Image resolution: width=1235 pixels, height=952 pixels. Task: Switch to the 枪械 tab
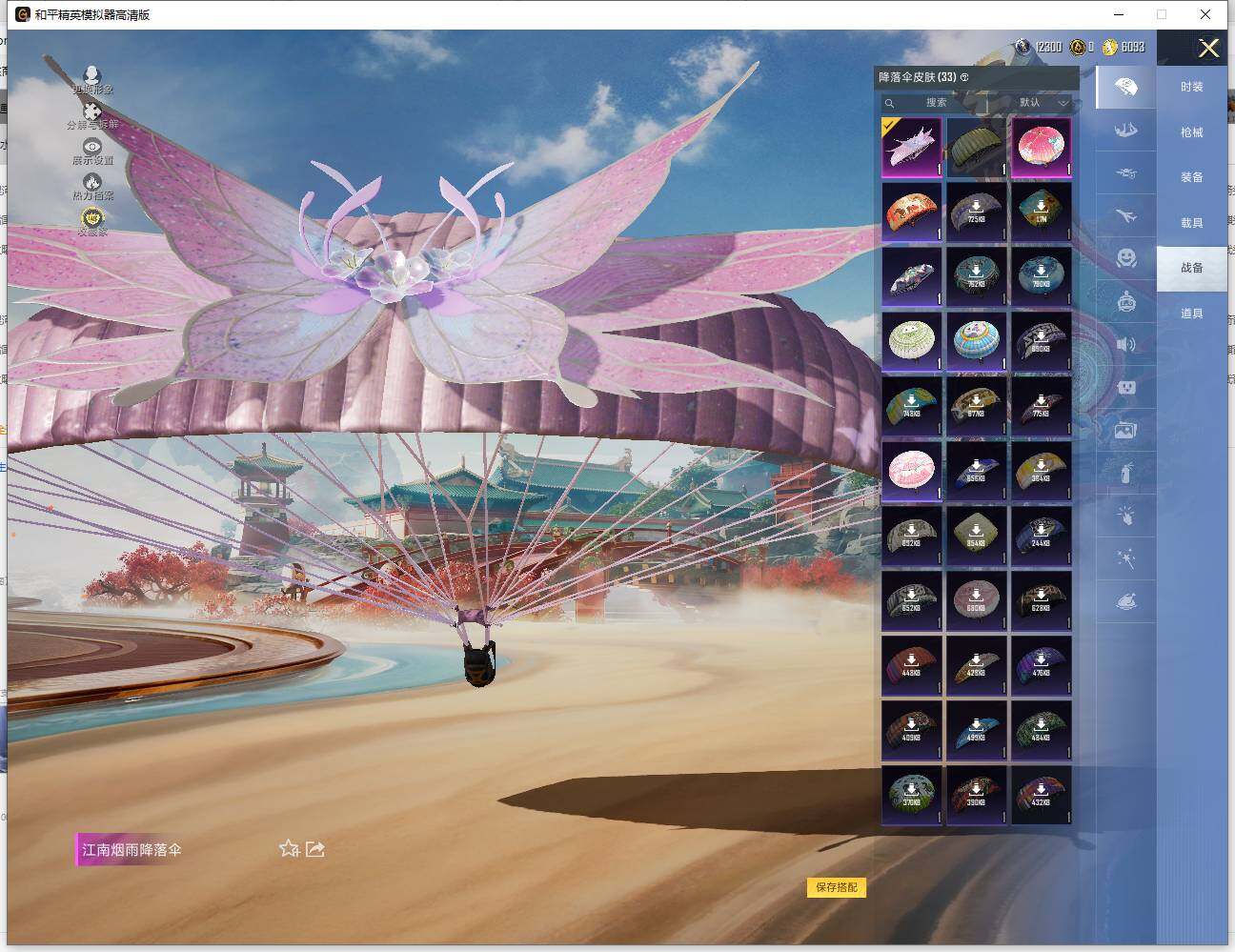[1191, 132]
